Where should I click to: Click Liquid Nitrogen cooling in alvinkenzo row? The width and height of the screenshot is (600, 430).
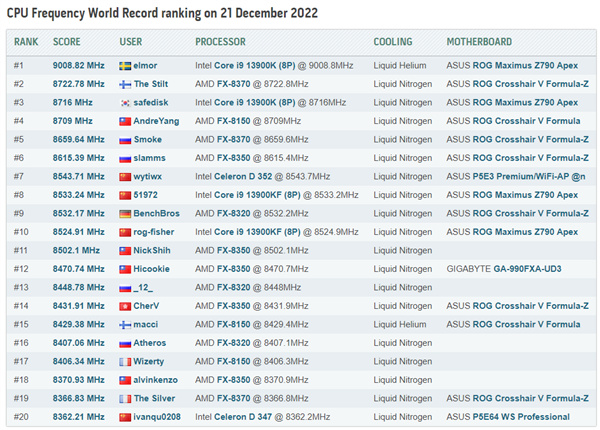click(x=403, y=380)
